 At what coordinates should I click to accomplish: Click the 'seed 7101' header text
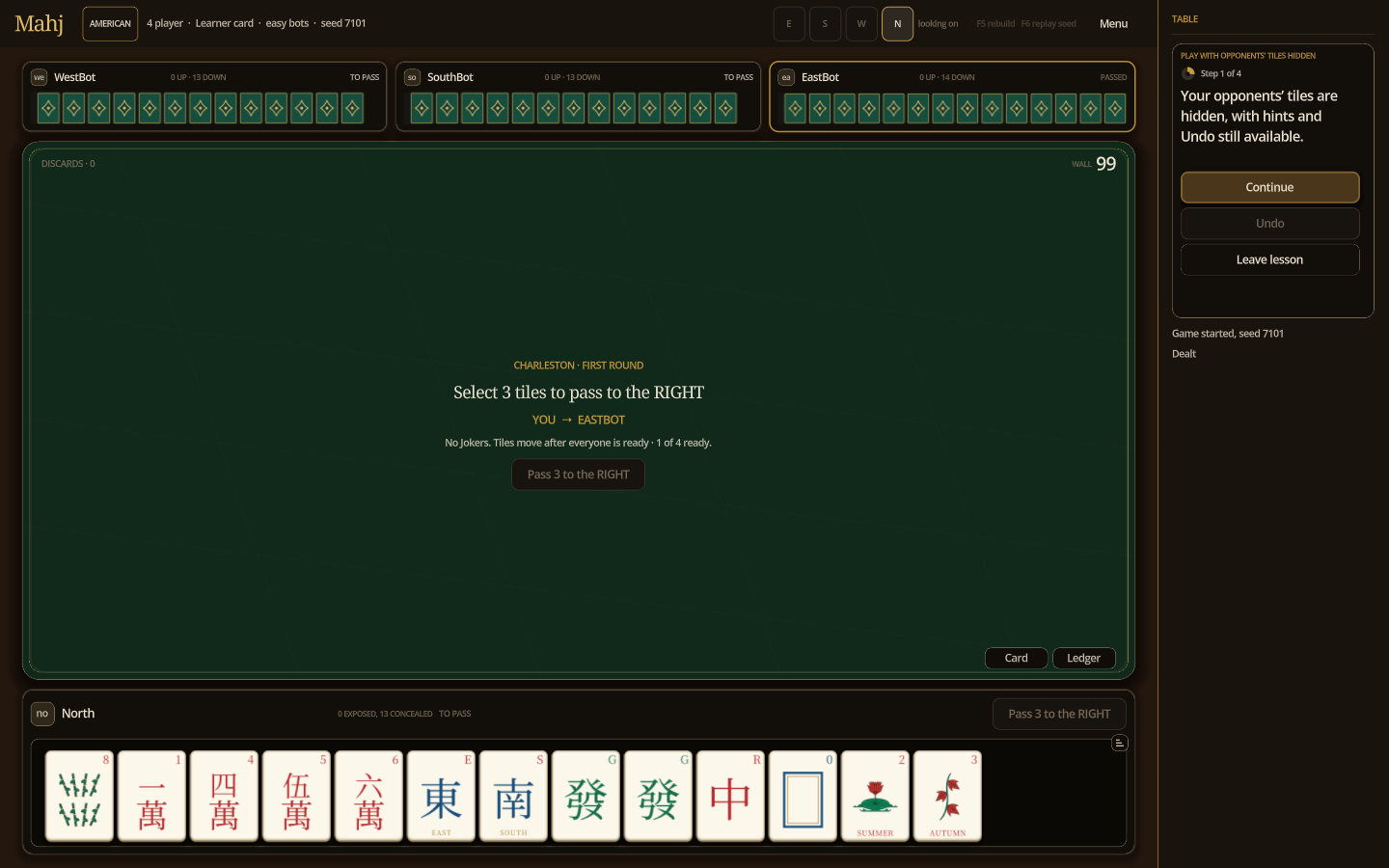(343, 23)
